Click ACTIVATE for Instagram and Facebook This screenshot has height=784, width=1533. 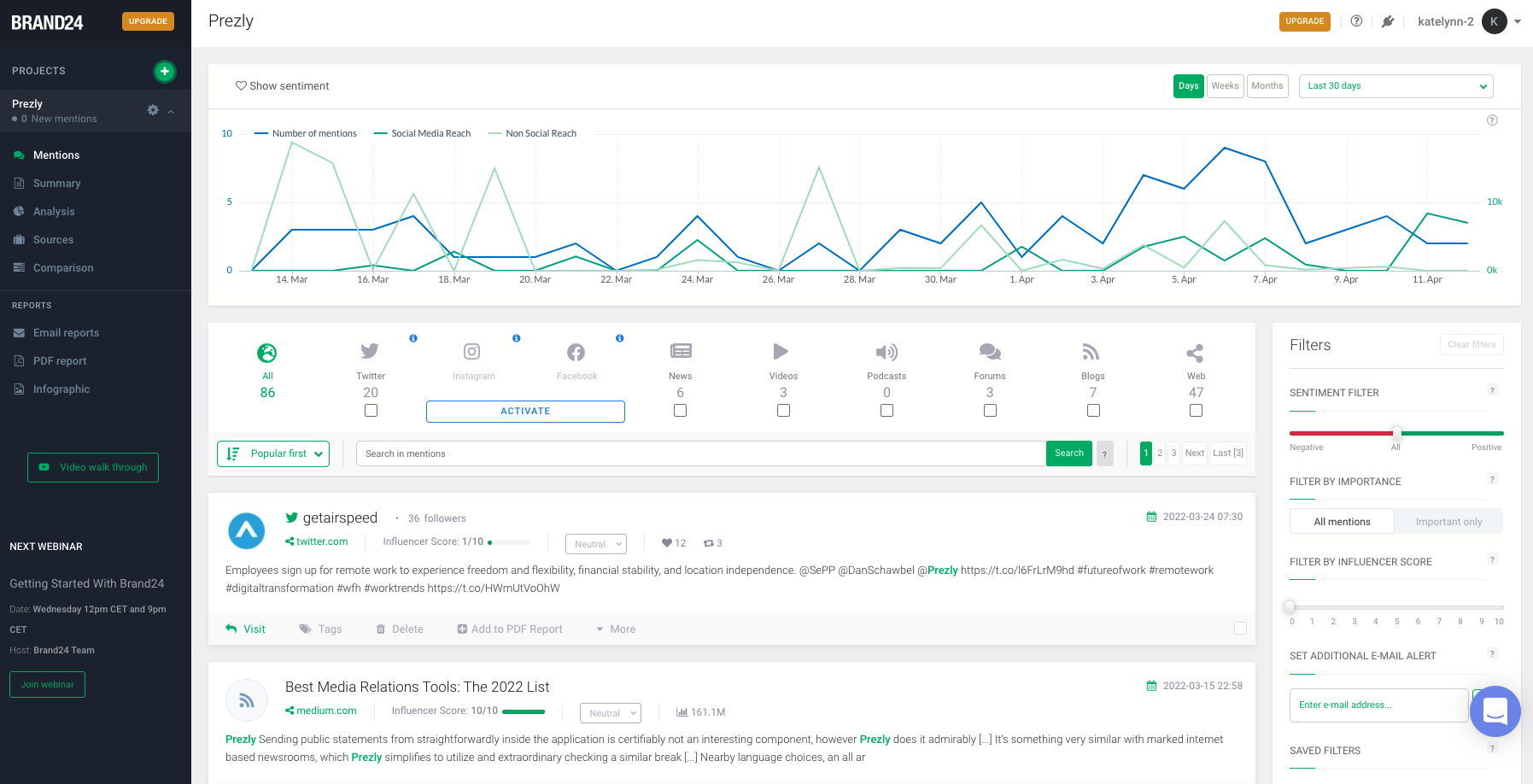[525, 411]
